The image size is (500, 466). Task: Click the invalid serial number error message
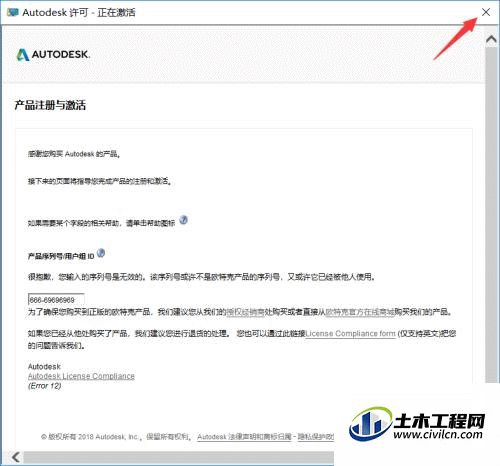pyautogui.click(x=201, y=277)
